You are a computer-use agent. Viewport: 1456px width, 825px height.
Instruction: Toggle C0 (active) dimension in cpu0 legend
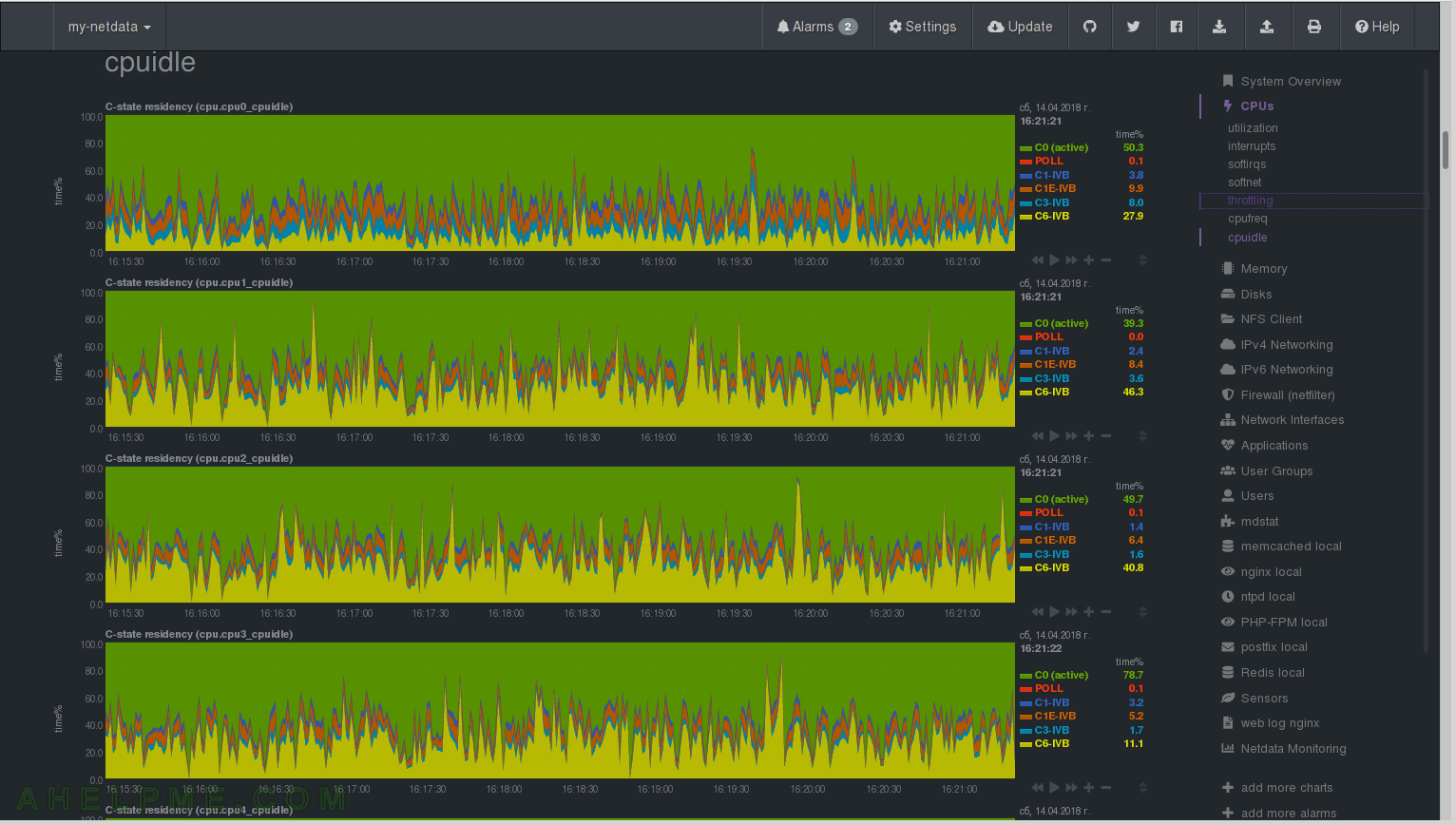click(x=1061, y=148)
